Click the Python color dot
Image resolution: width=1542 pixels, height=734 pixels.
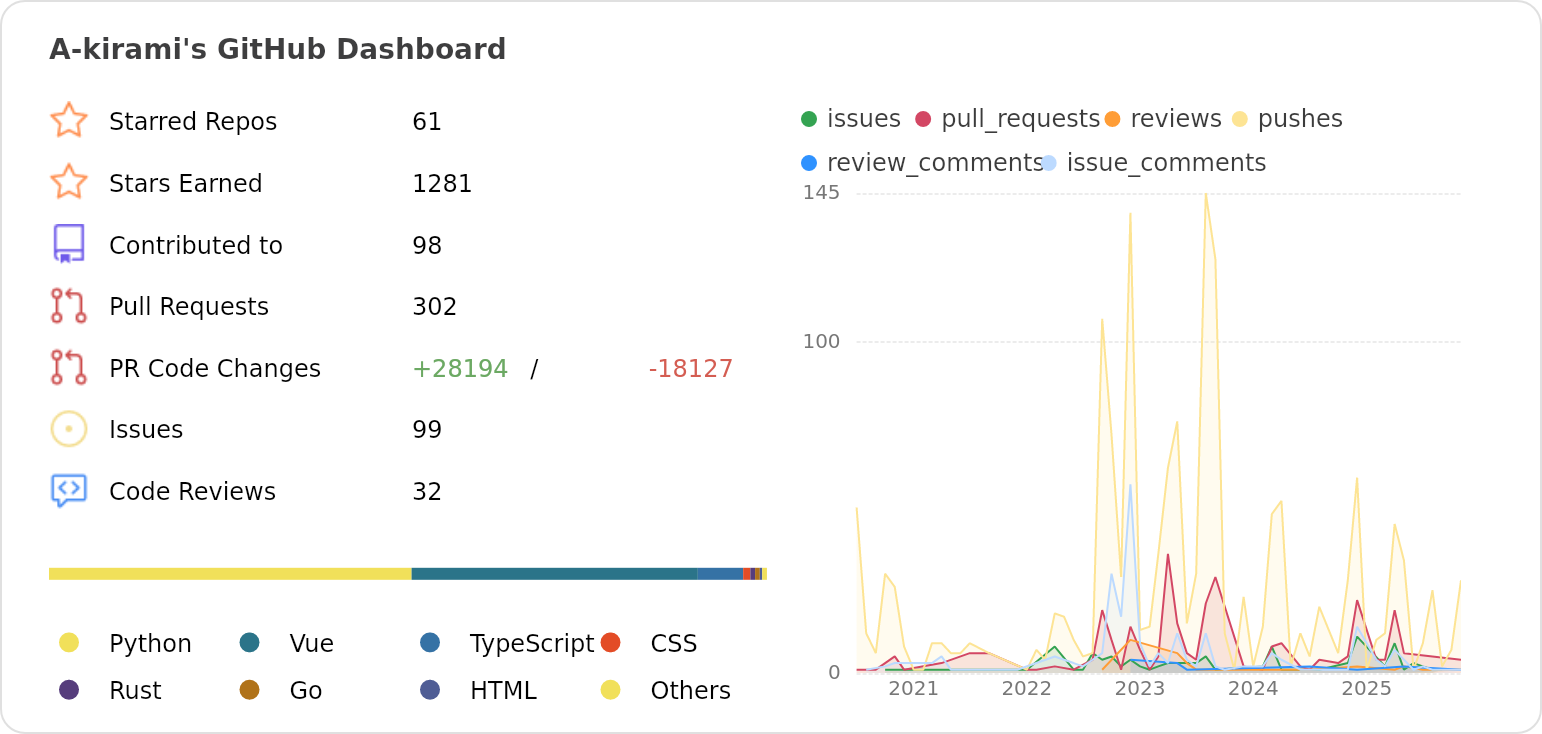click(x=69, y=643)
